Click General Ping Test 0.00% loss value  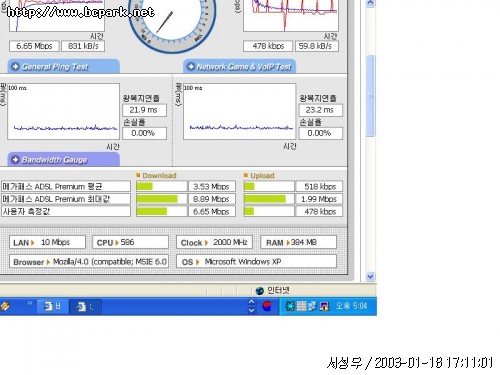click(x=144, y=133)
